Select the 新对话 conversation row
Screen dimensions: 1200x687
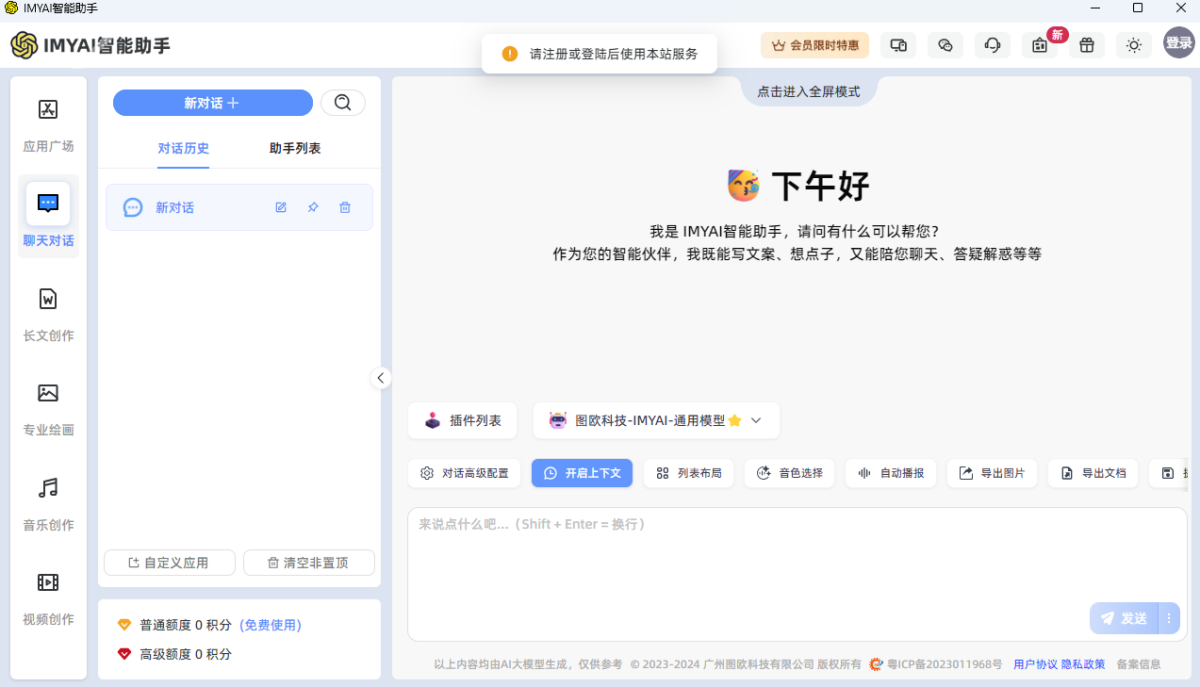(239, 207)
